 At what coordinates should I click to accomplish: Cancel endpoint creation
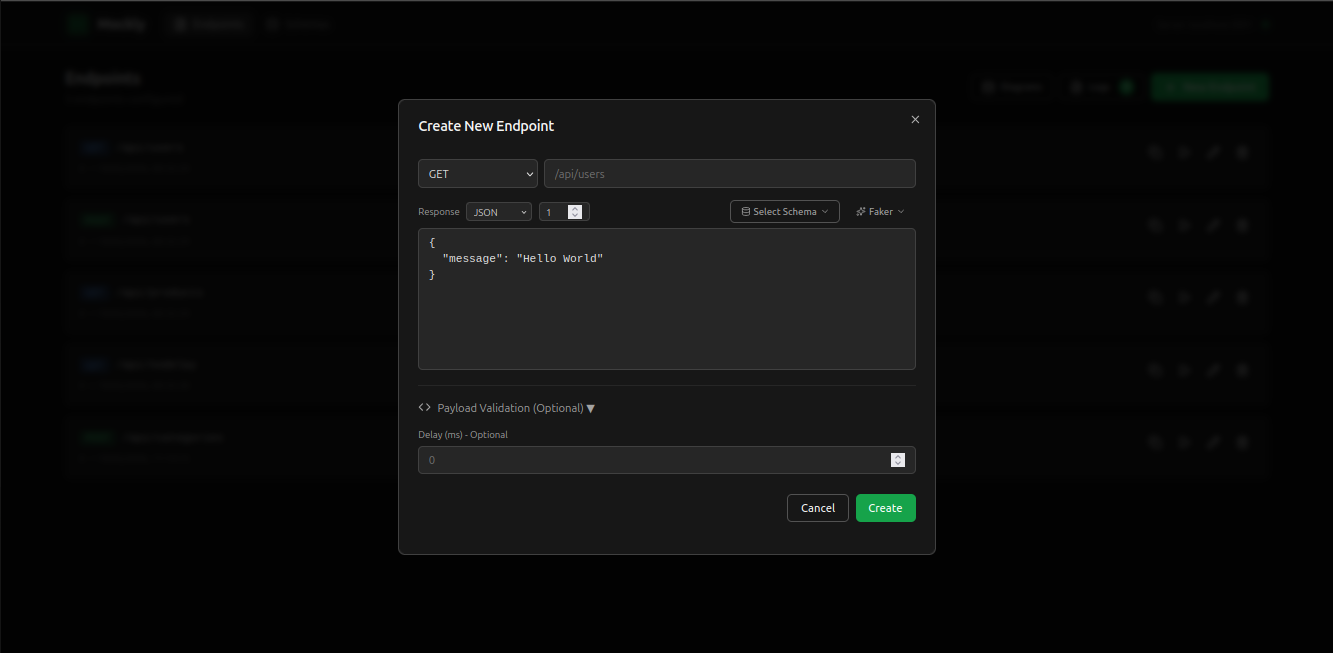click(817, 508)
